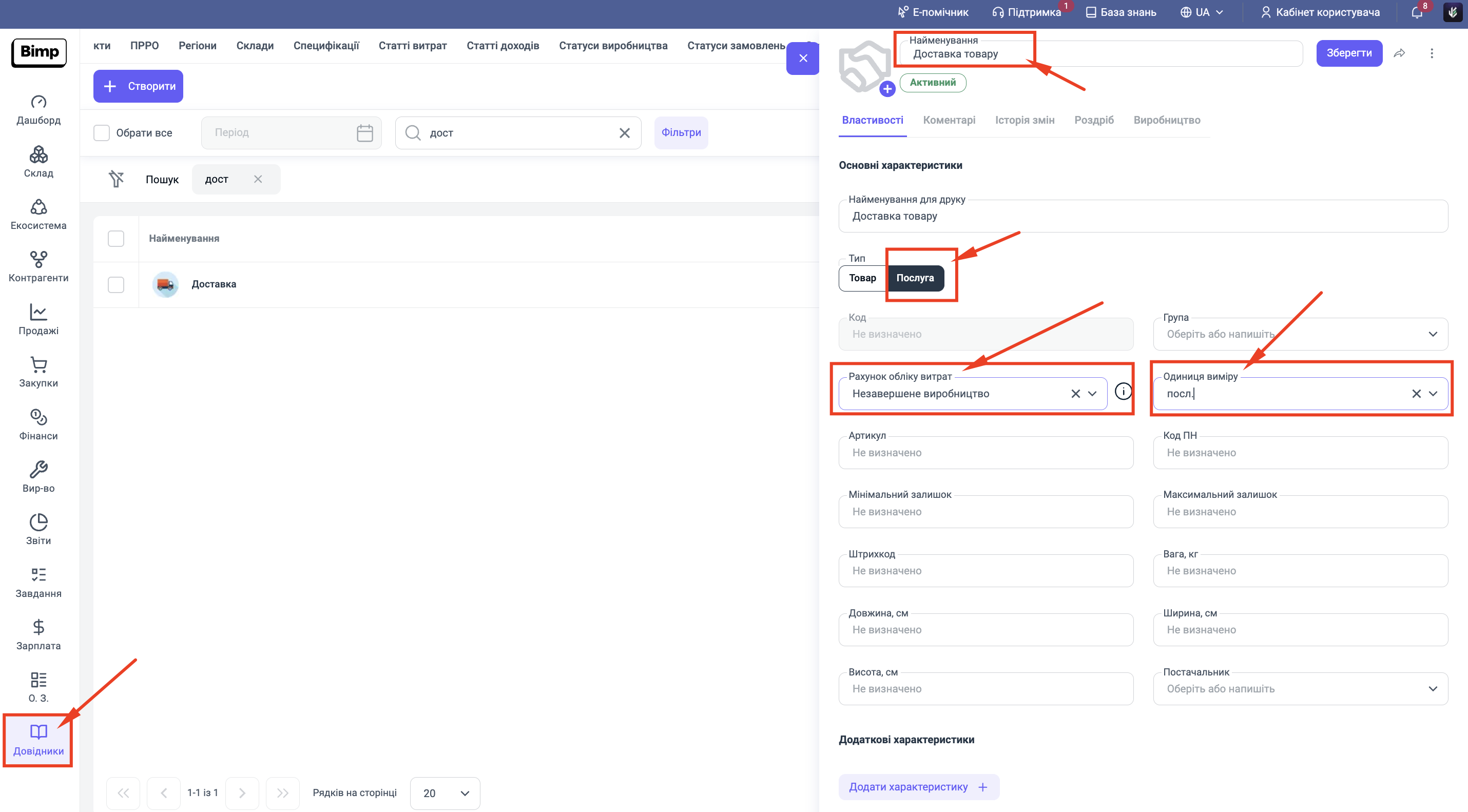The height and width of the screenshot is (812, 1468).
Task: Switch type toggle to Товар
Action: pyautogui.click(x=862, y=278)
